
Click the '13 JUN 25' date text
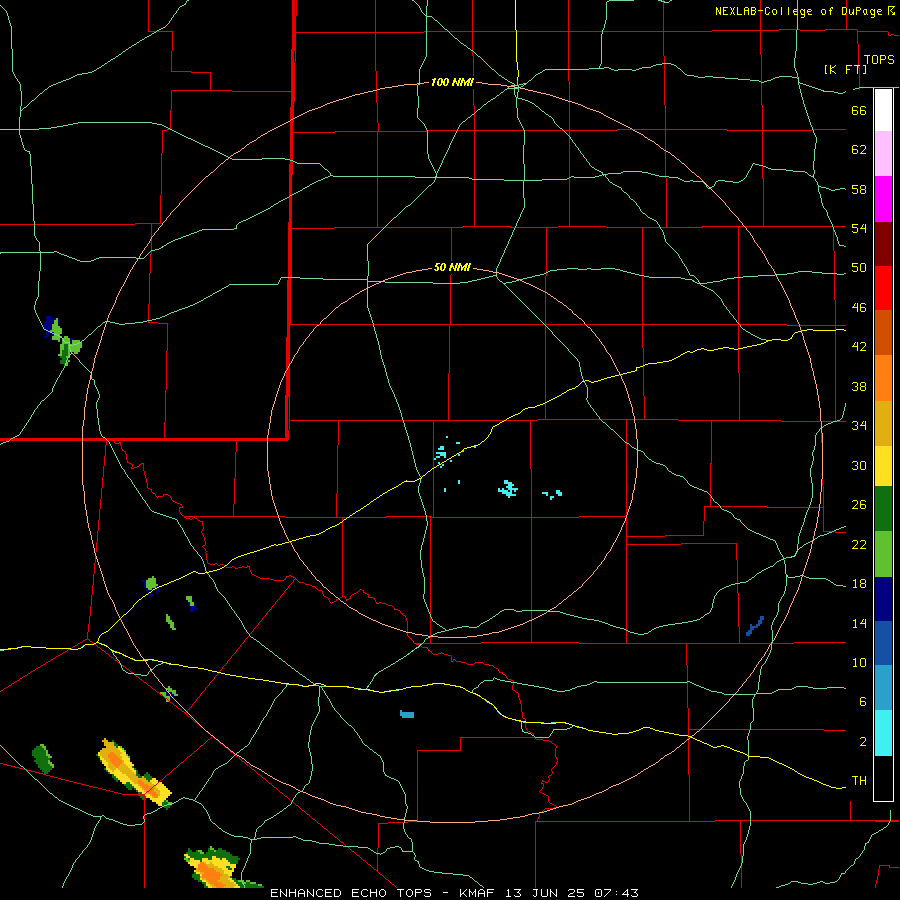click(x=545, y=893)
